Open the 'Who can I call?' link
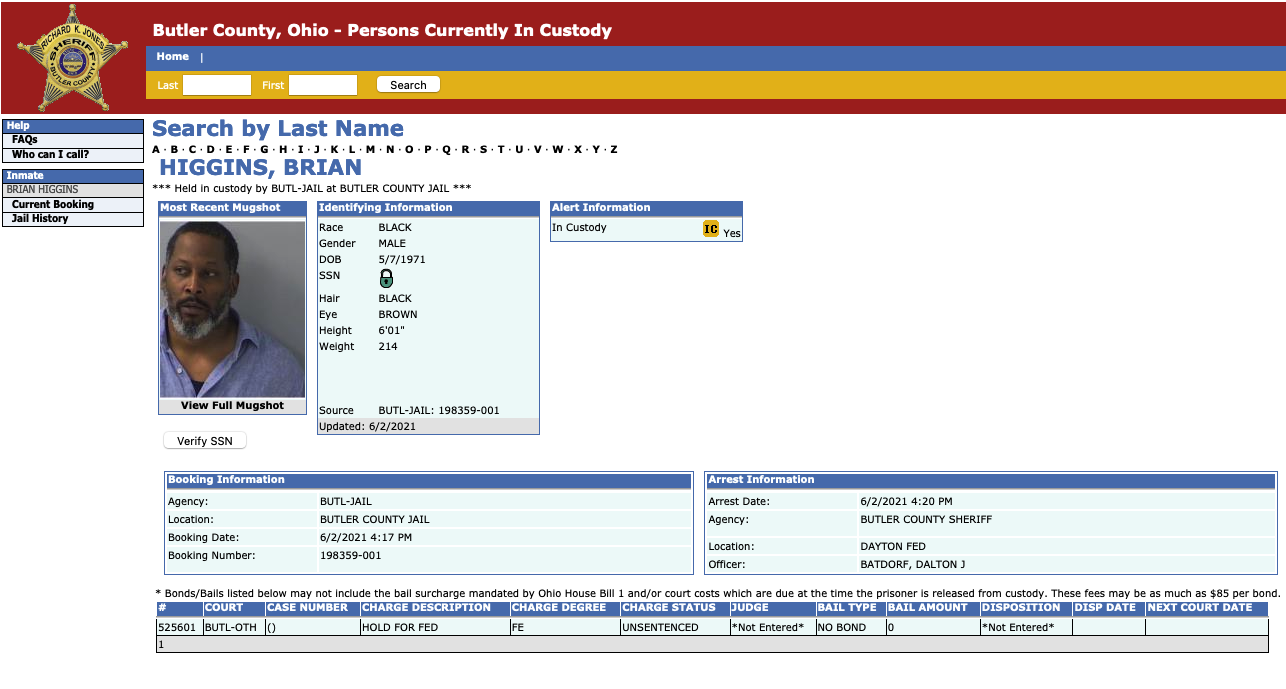1286x689 pixels. (x=50, y=154)
